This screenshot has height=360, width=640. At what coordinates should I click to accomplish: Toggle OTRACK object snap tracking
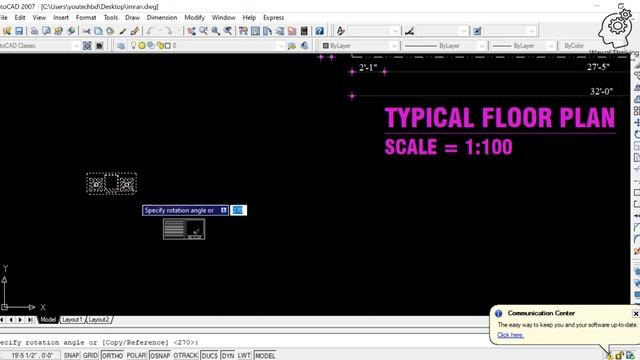[x=186, y=356]
